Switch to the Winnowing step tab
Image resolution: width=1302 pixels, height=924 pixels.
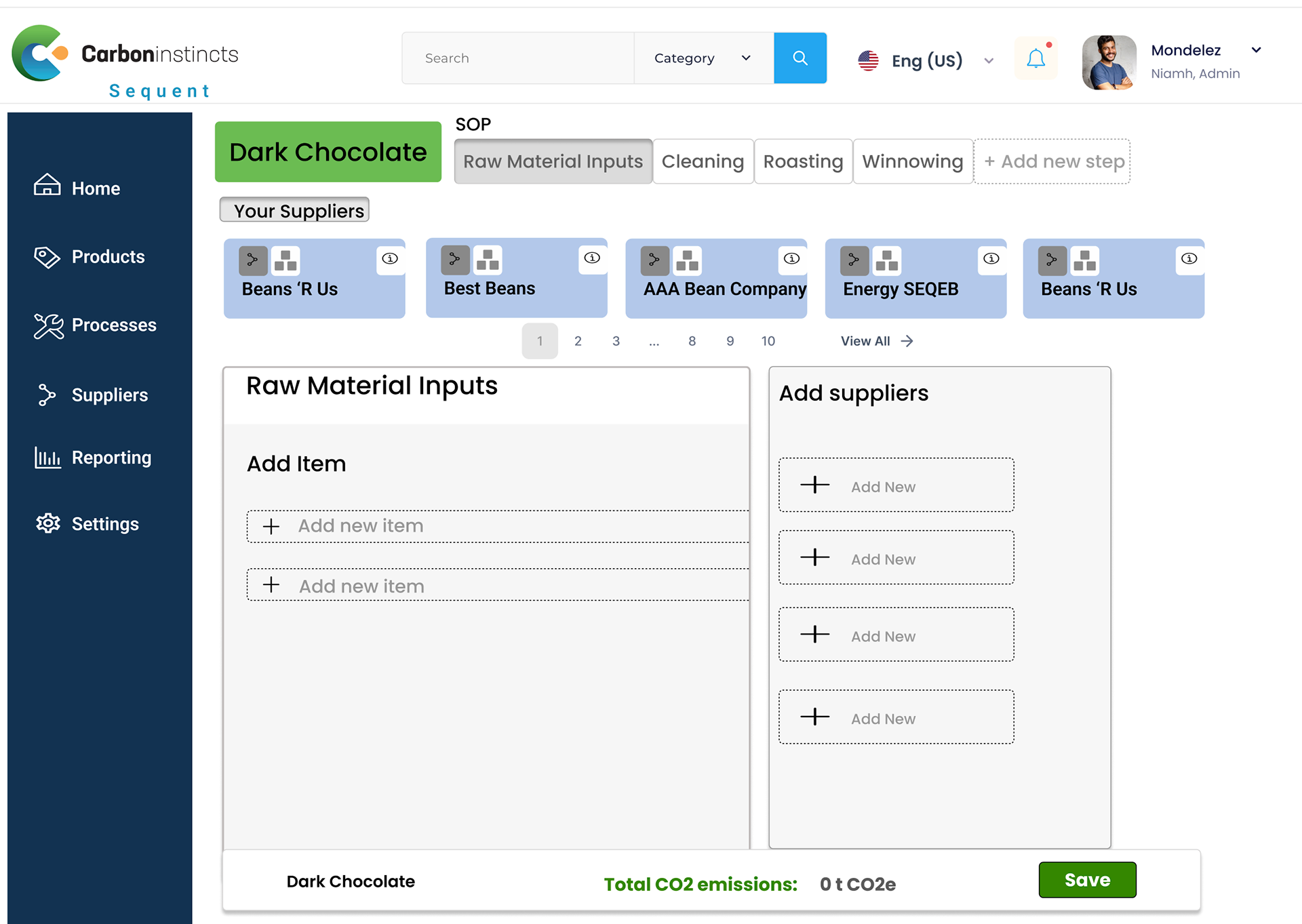913,161
